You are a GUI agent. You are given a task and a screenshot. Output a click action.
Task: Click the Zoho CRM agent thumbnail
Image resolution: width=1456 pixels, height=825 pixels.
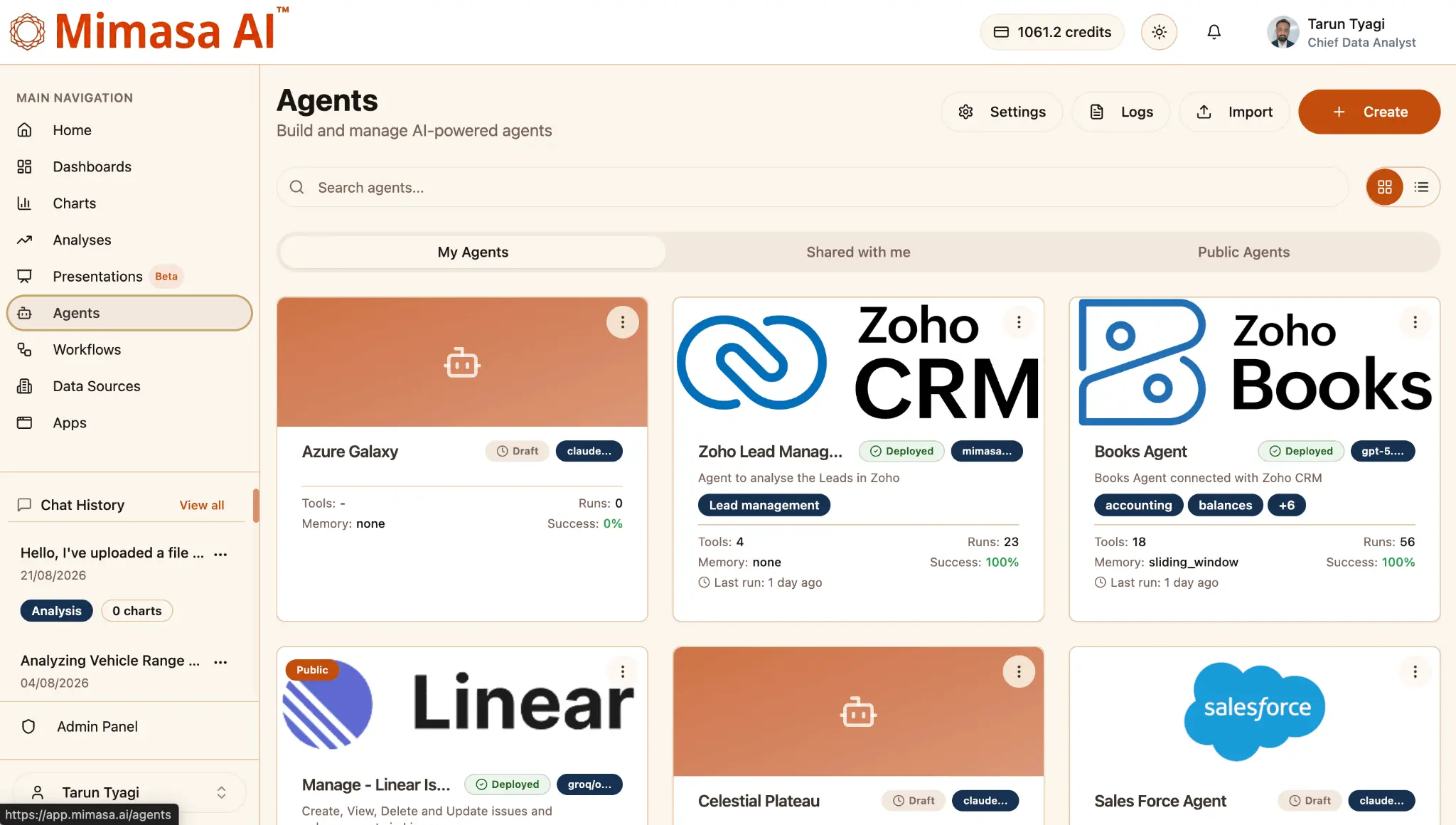858,363
